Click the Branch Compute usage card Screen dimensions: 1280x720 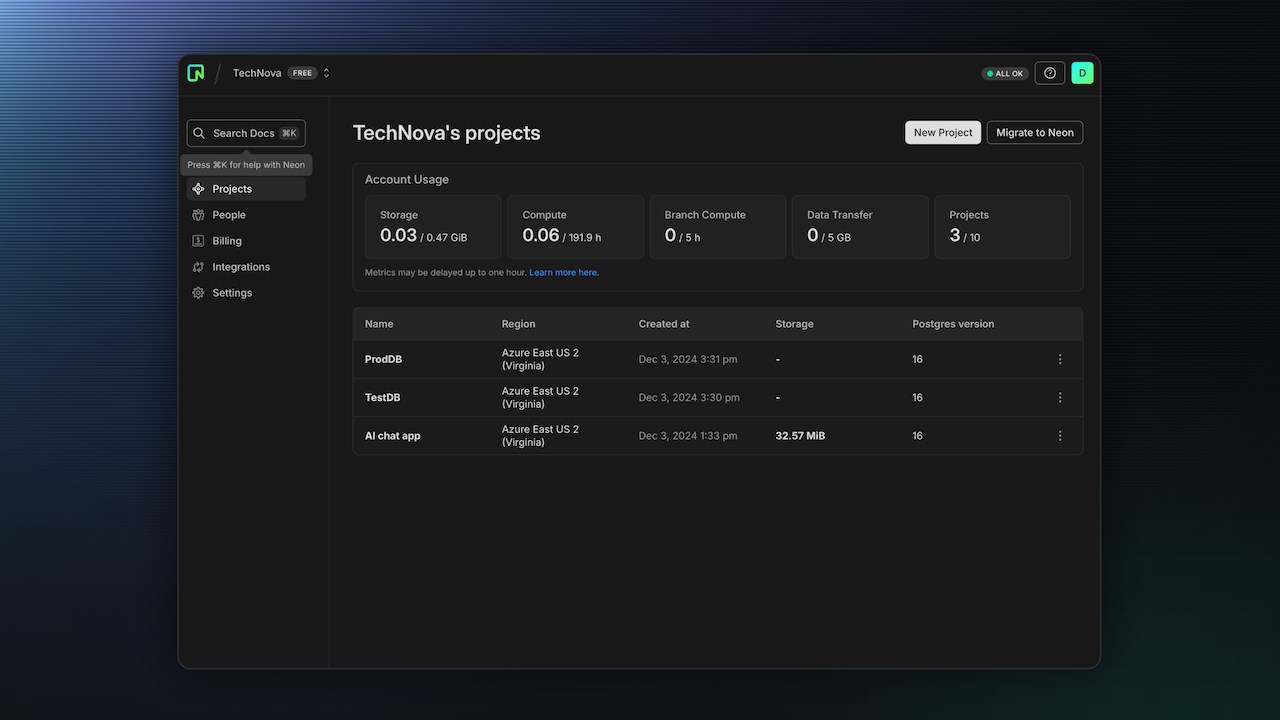pyautogui.click(x=718, y=227)
